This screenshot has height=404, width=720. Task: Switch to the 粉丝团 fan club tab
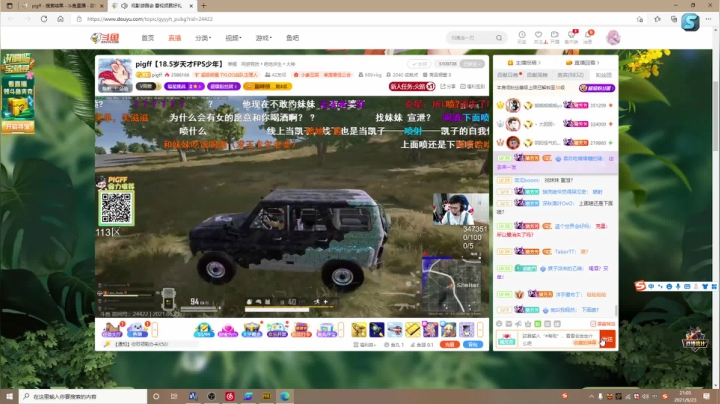click(603, 75)
